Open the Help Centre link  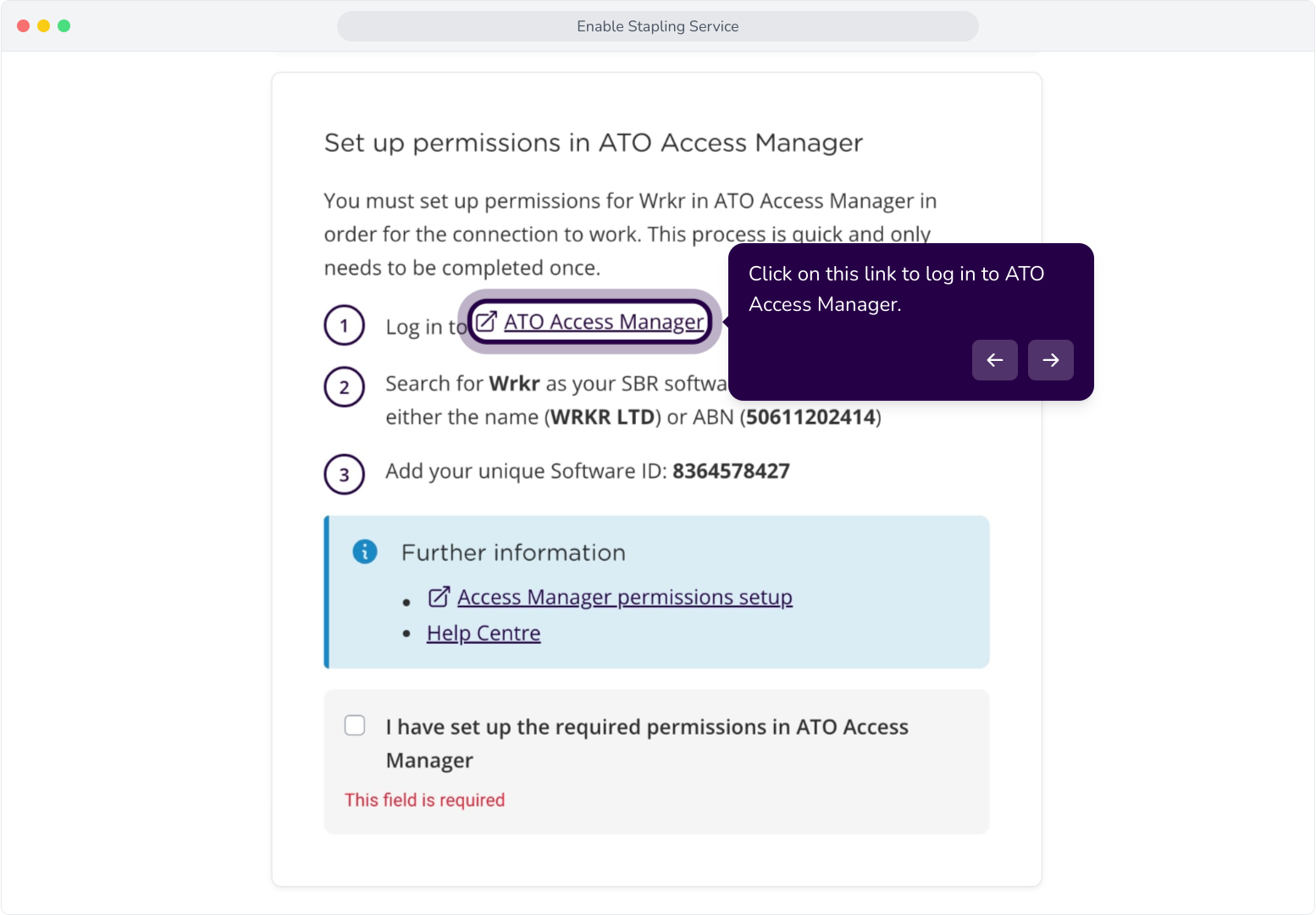point(484,633)
